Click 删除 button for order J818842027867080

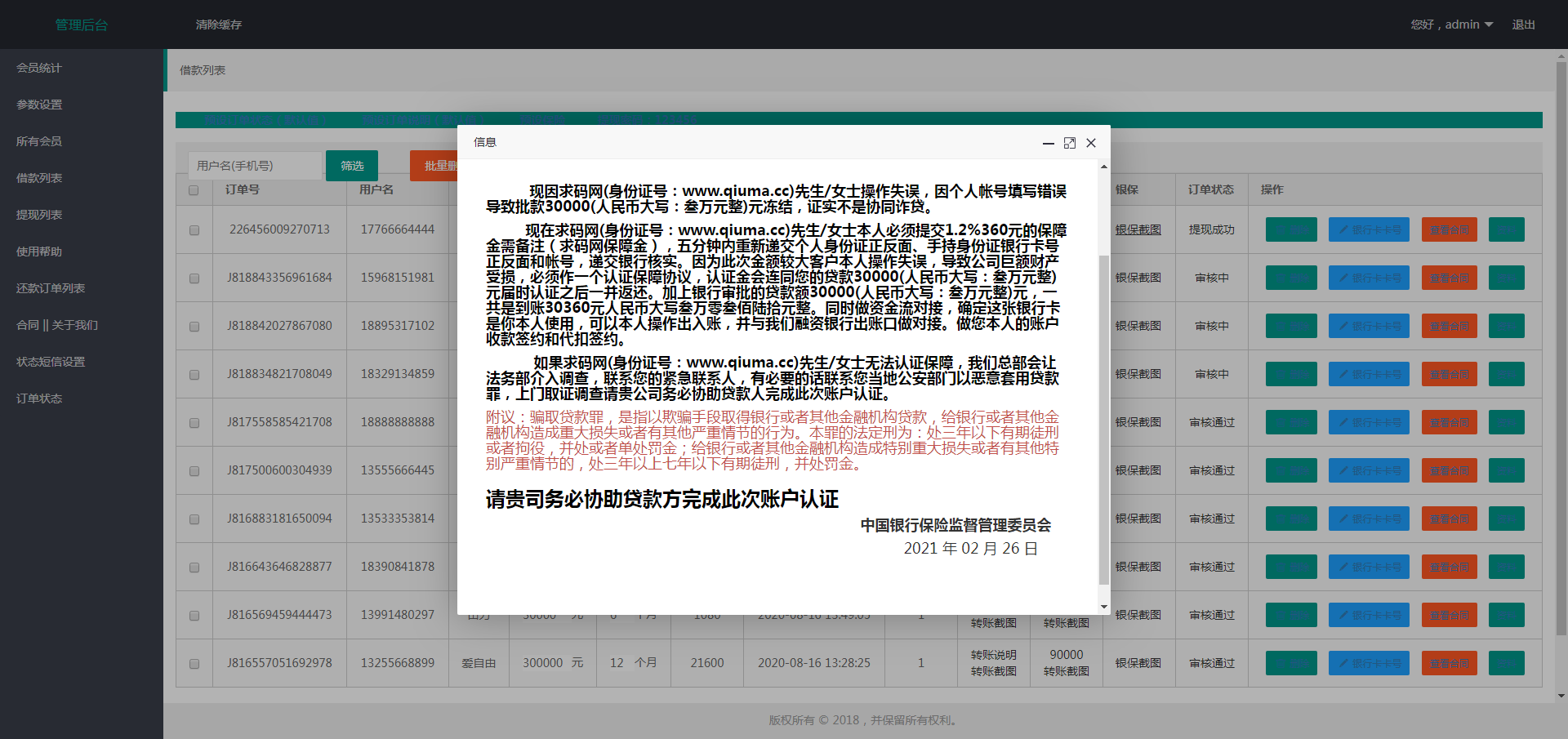pos(1291,326)
